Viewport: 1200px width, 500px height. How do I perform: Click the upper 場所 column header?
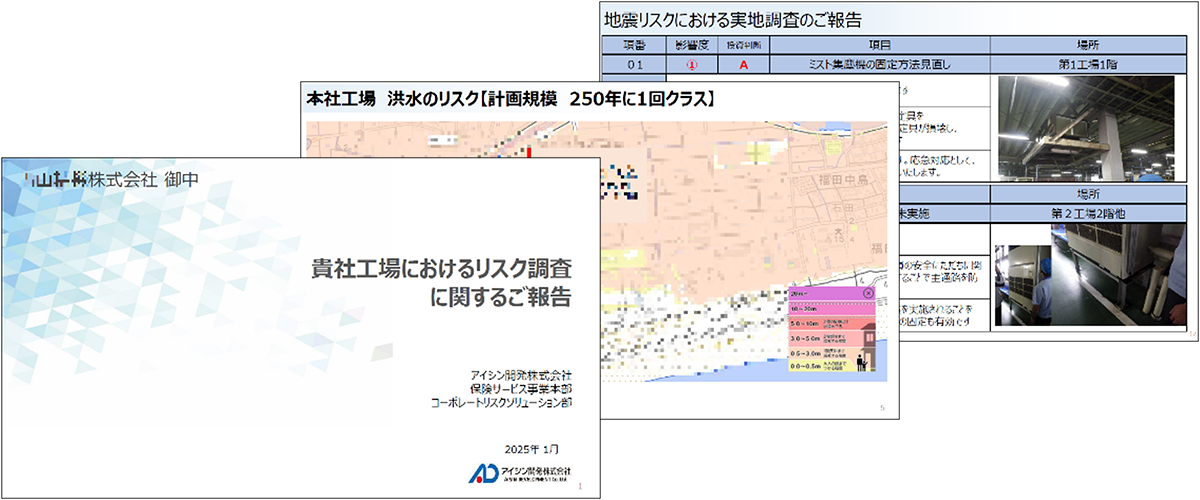pos(1089,45)
